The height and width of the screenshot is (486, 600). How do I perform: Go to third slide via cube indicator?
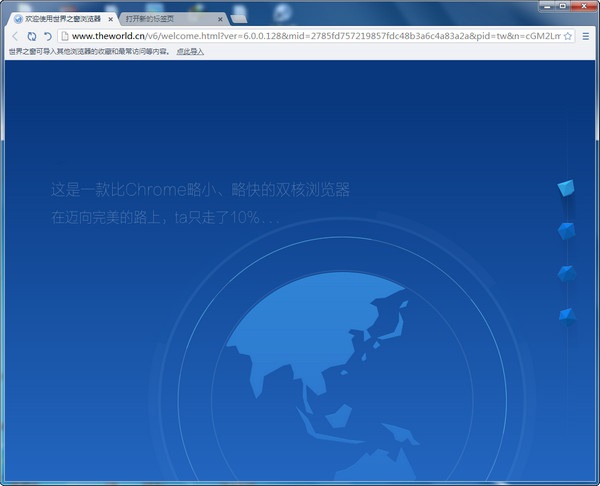coord(566,274)
